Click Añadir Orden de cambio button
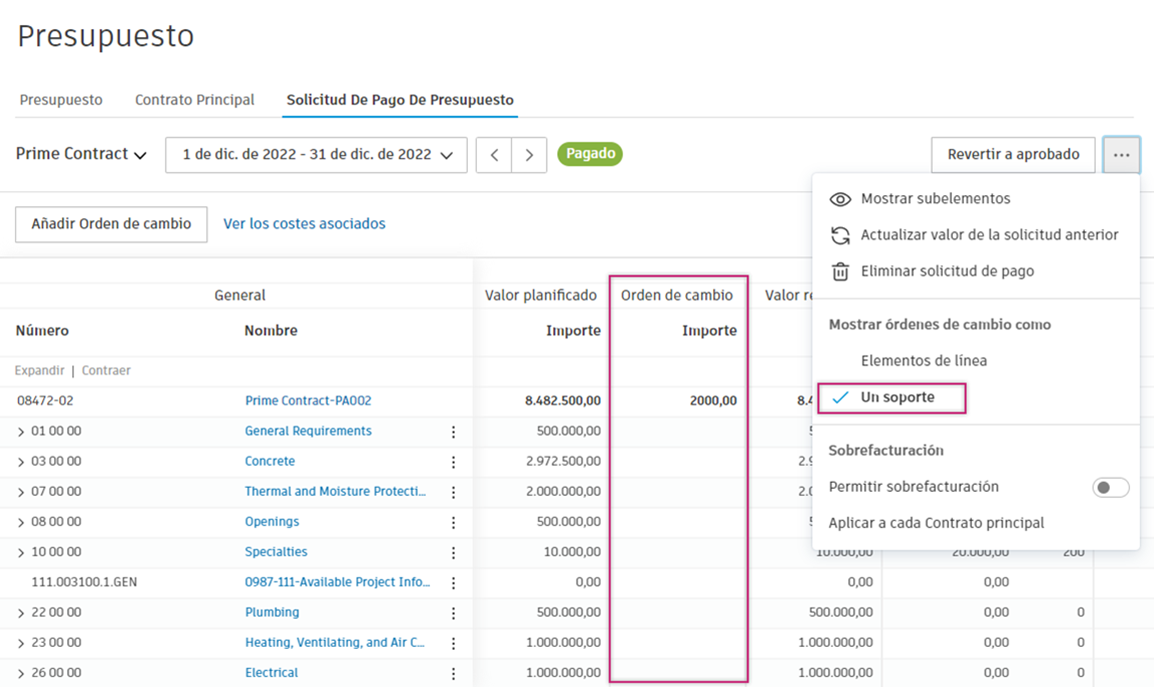 111,224
